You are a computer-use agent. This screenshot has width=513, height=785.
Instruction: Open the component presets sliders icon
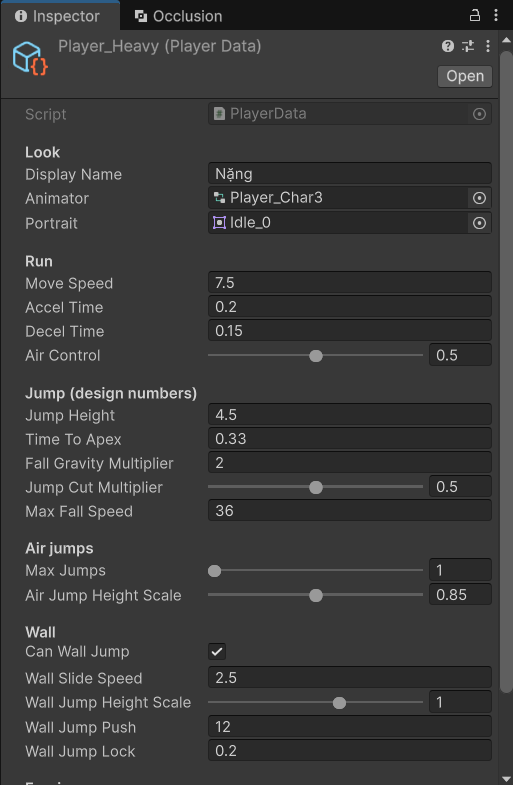[468, 46]
